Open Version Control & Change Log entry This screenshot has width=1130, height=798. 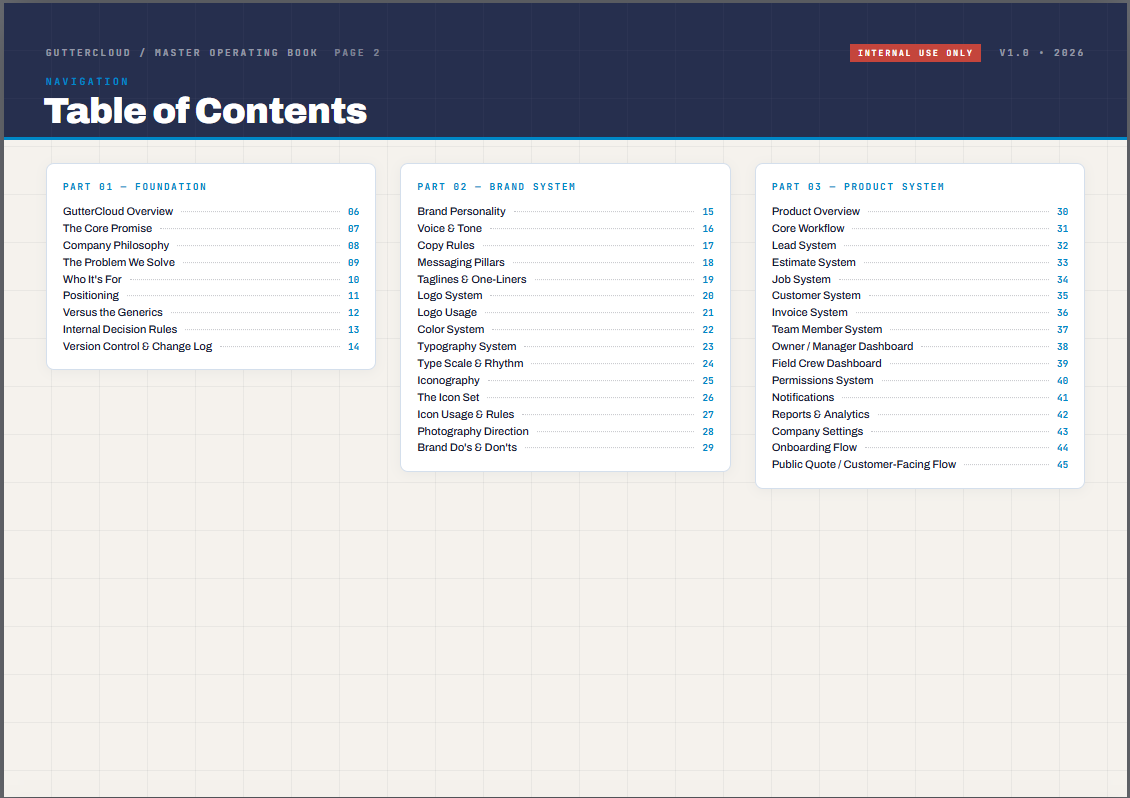pos(210,346)
